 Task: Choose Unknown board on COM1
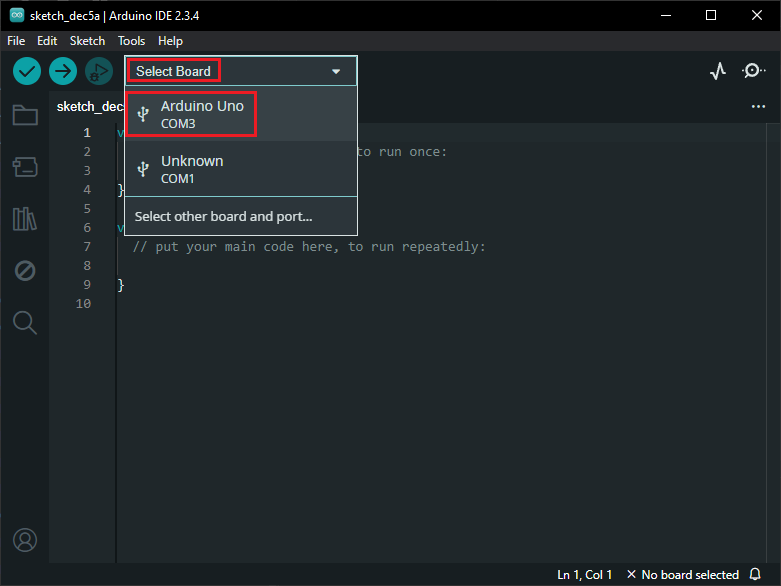coord(241,169)
